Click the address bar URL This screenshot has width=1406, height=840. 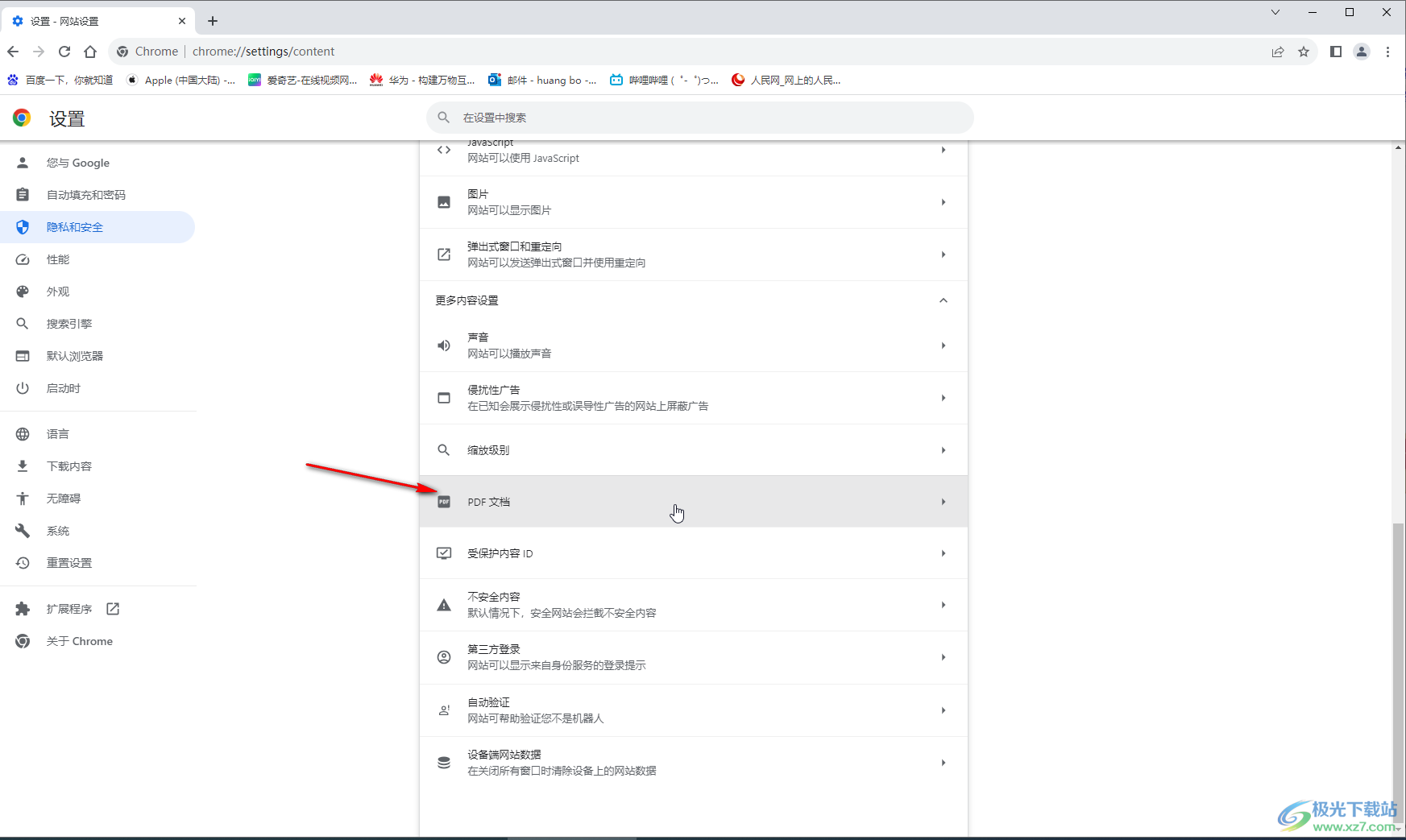263,52
